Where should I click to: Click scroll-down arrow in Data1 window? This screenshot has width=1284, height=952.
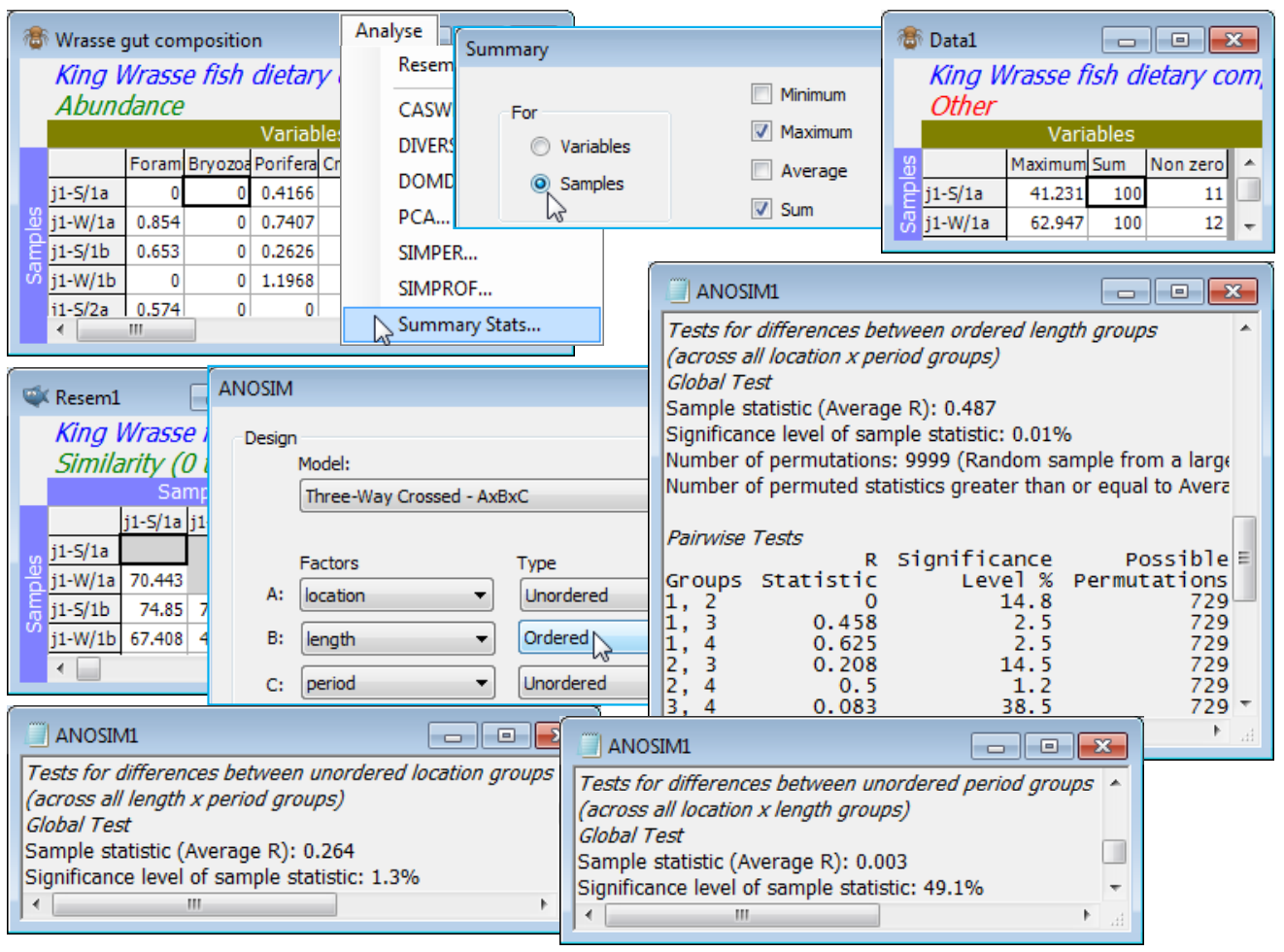coord(1250,226)
